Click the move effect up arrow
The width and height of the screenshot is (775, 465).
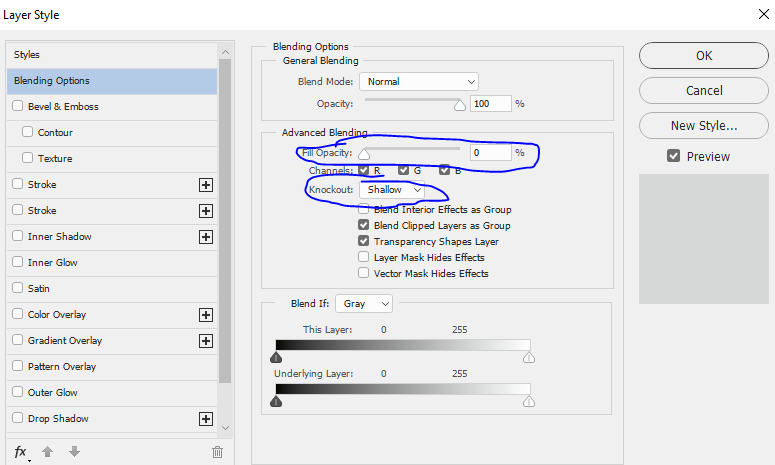pos(47,451)
